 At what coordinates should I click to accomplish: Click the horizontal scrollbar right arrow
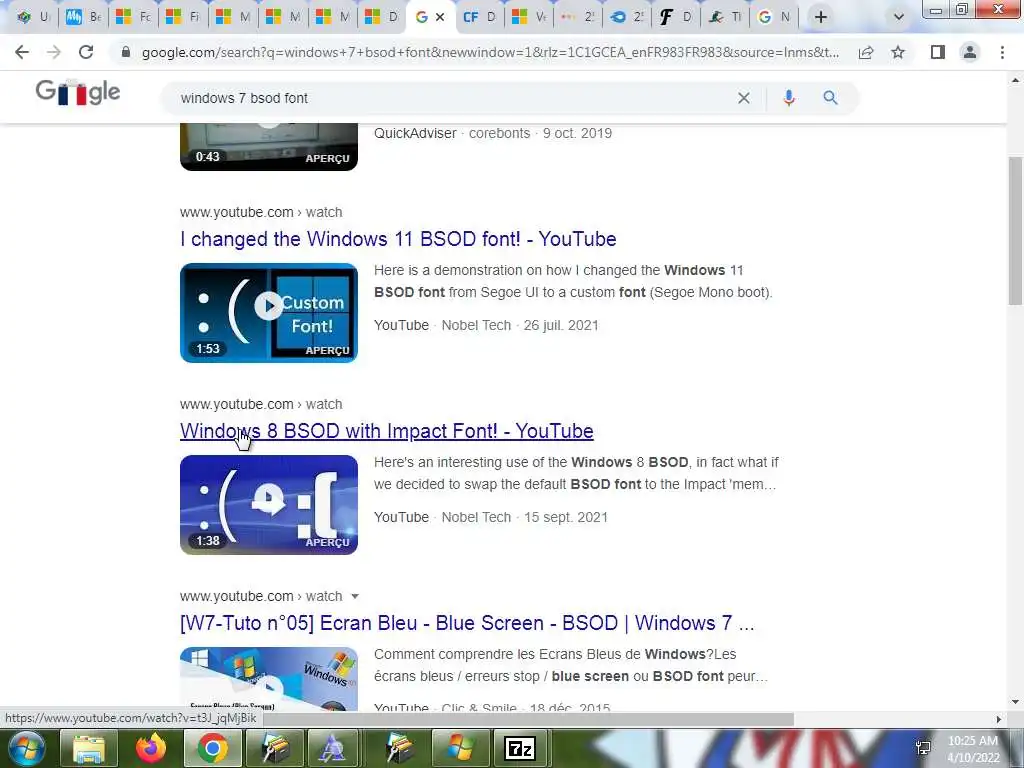click(x=998, y=719)
